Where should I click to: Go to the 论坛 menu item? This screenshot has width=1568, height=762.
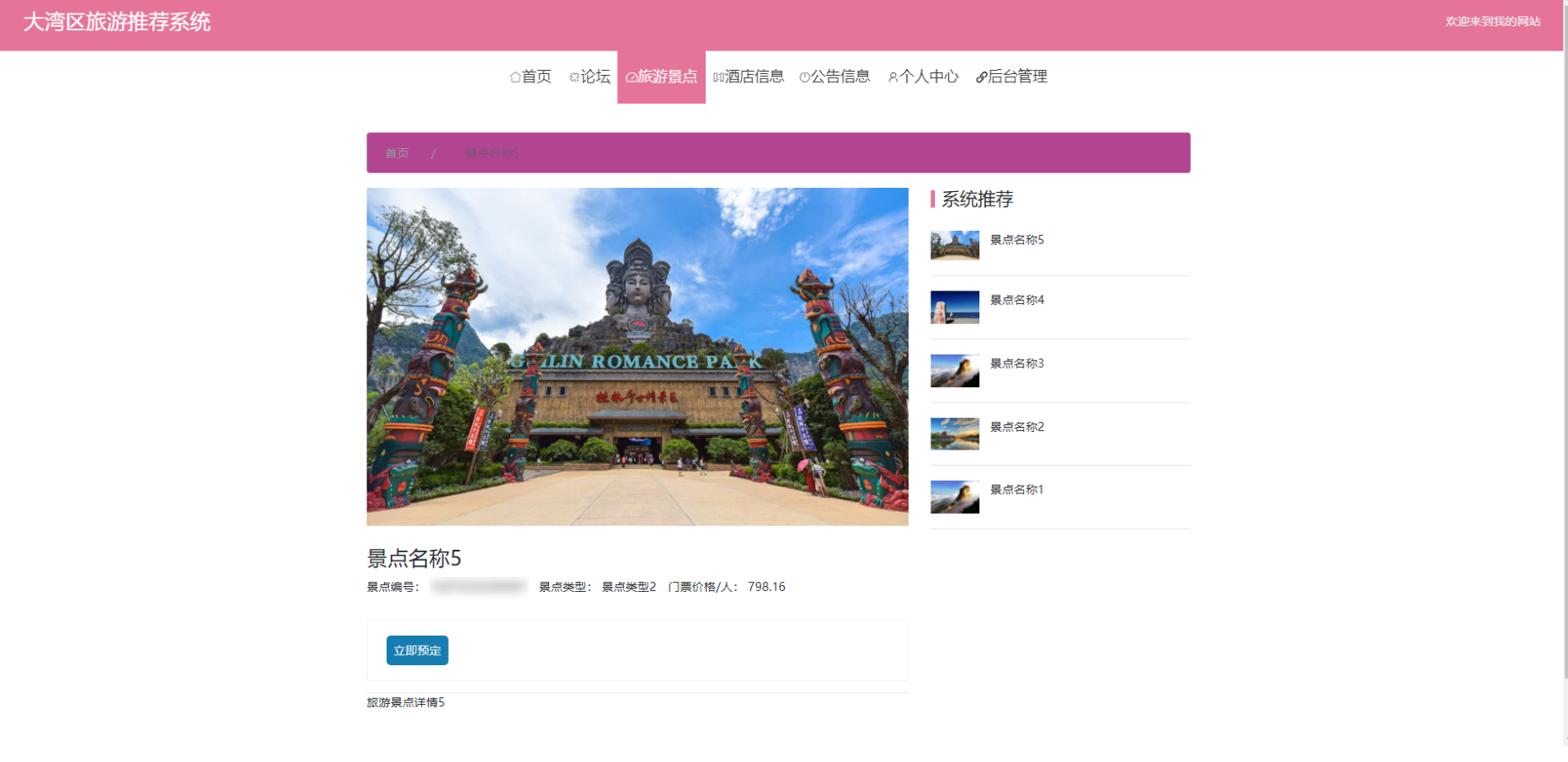[589, 77]
